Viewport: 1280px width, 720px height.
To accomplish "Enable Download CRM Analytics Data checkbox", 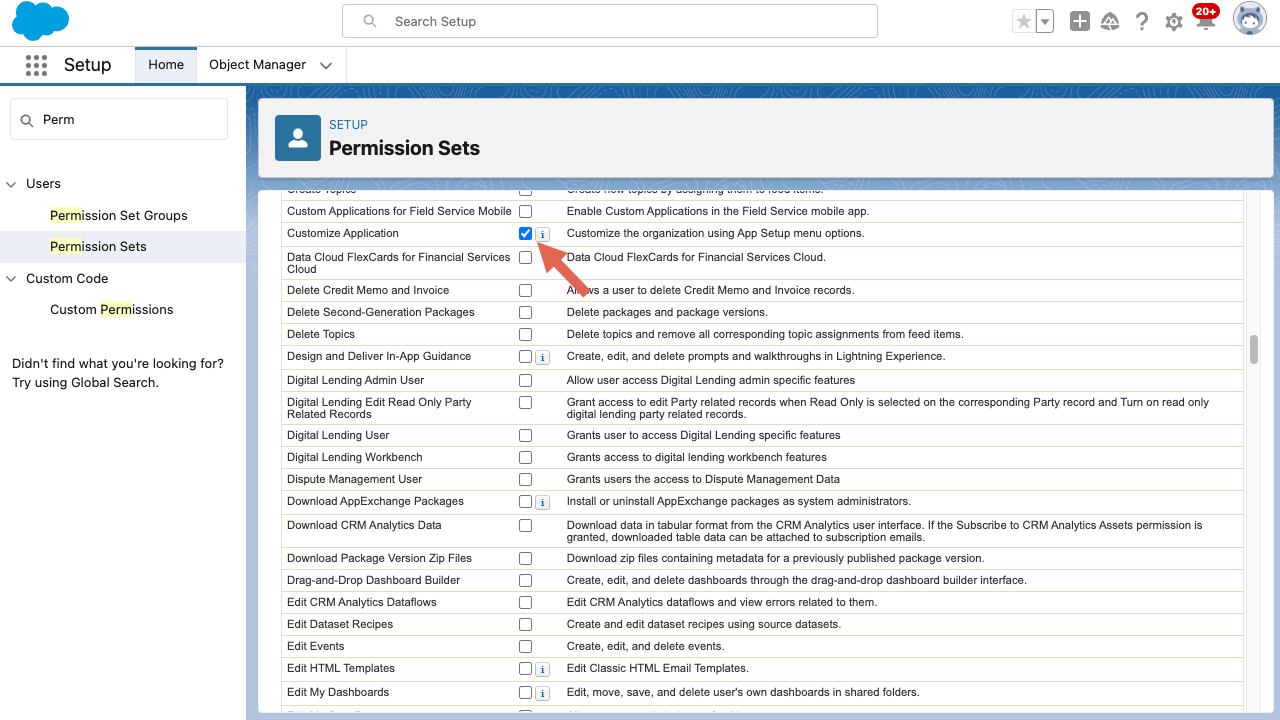I will (x=525, y=525).
